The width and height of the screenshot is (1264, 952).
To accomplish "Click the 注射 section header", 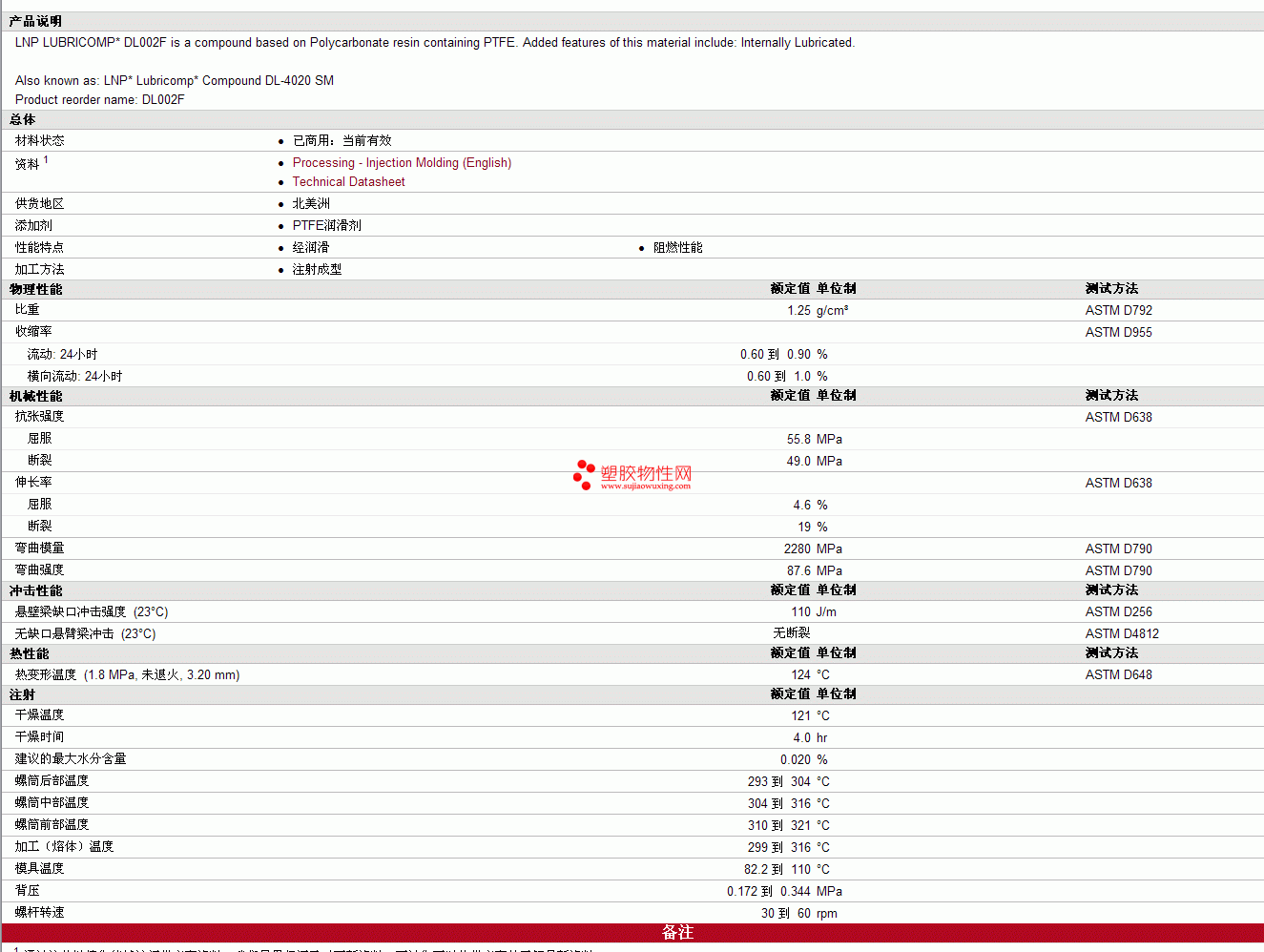I will coord(23,694).
